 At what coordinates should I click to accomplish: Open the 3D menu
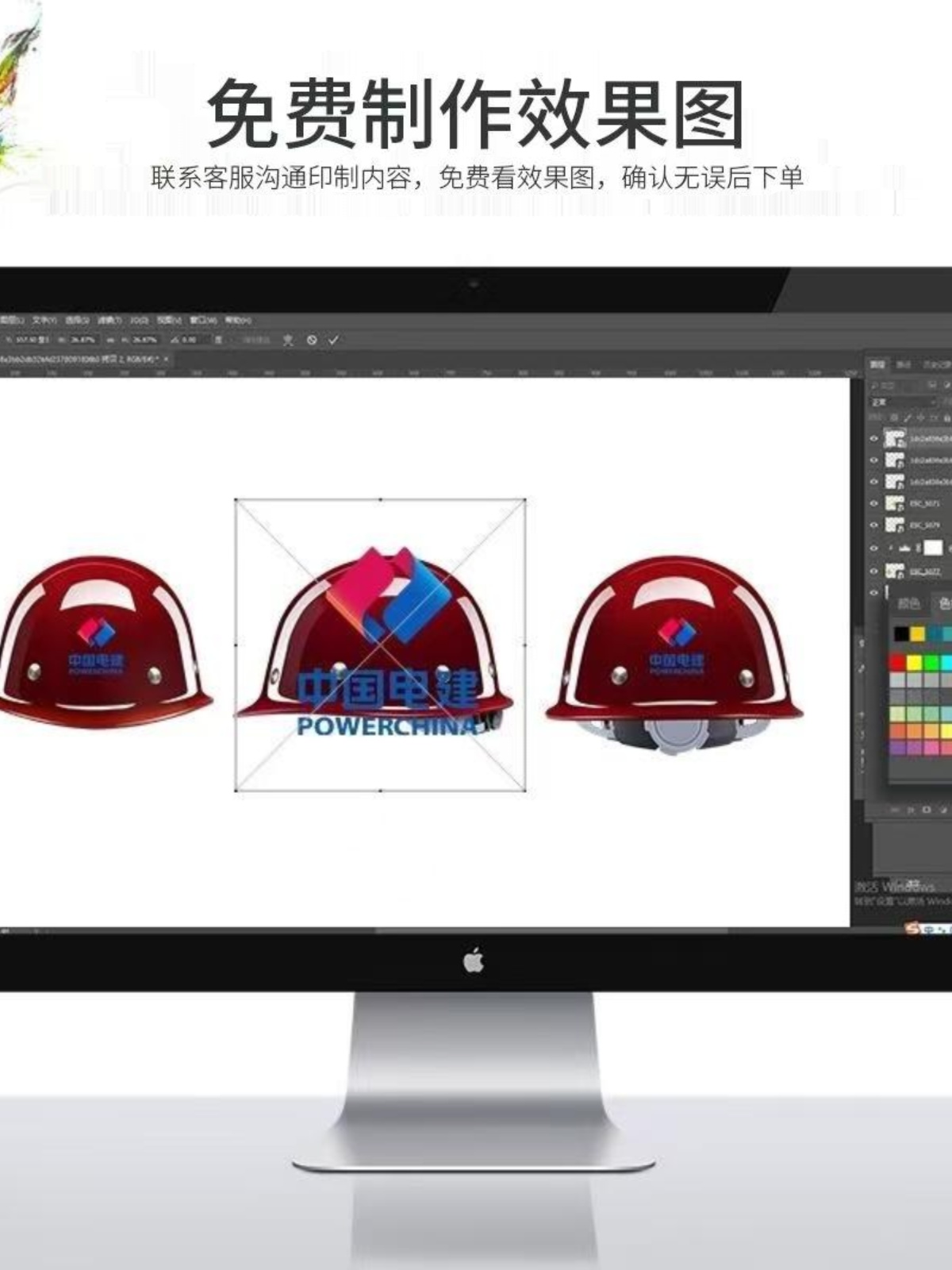click(x=139, y=320)
